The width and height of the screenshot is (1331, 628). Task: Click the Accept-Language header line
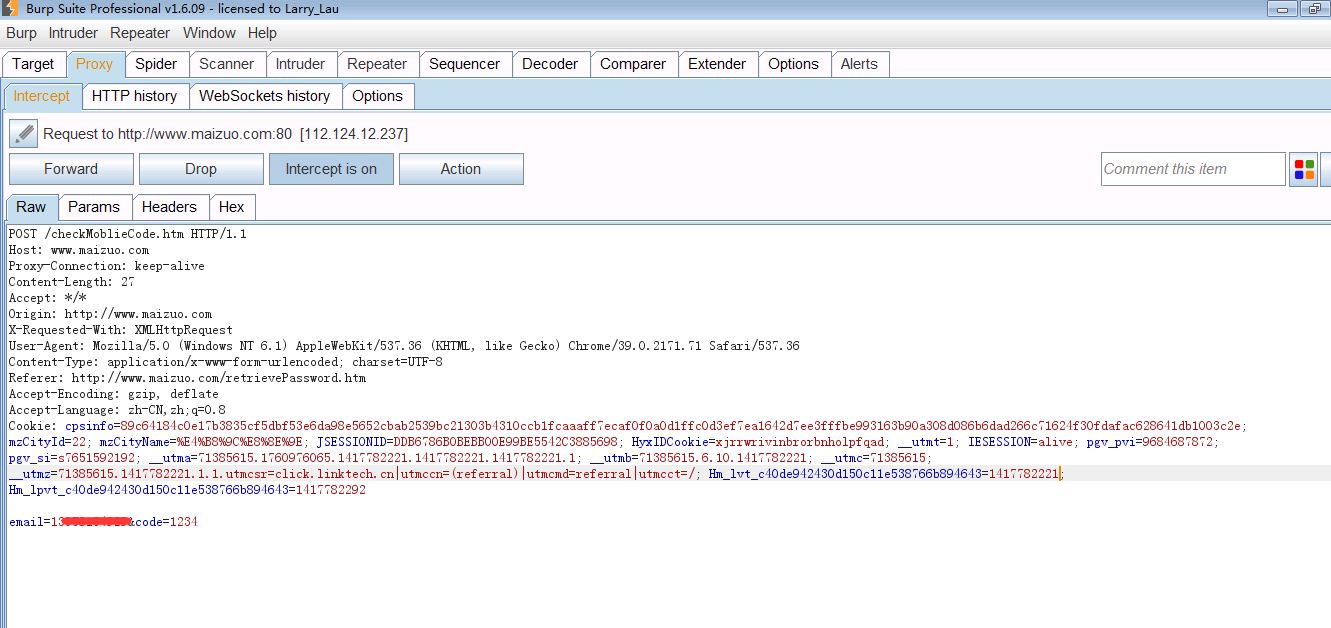117,410
